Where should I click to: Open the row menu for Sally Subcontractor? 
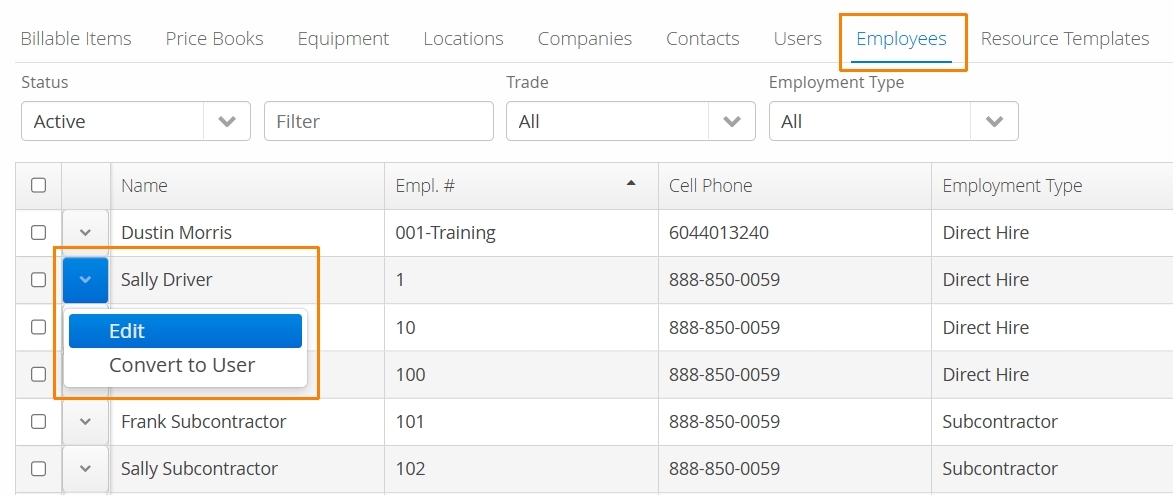click(x=85, y=469)
